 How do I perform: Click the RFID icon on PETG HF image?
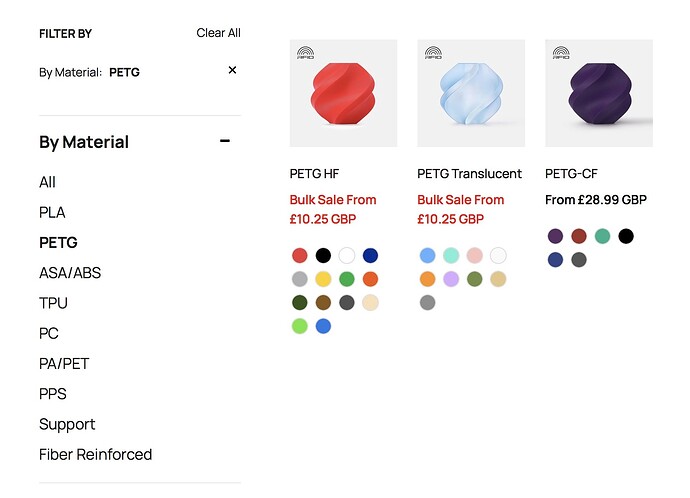click(305, 53)
